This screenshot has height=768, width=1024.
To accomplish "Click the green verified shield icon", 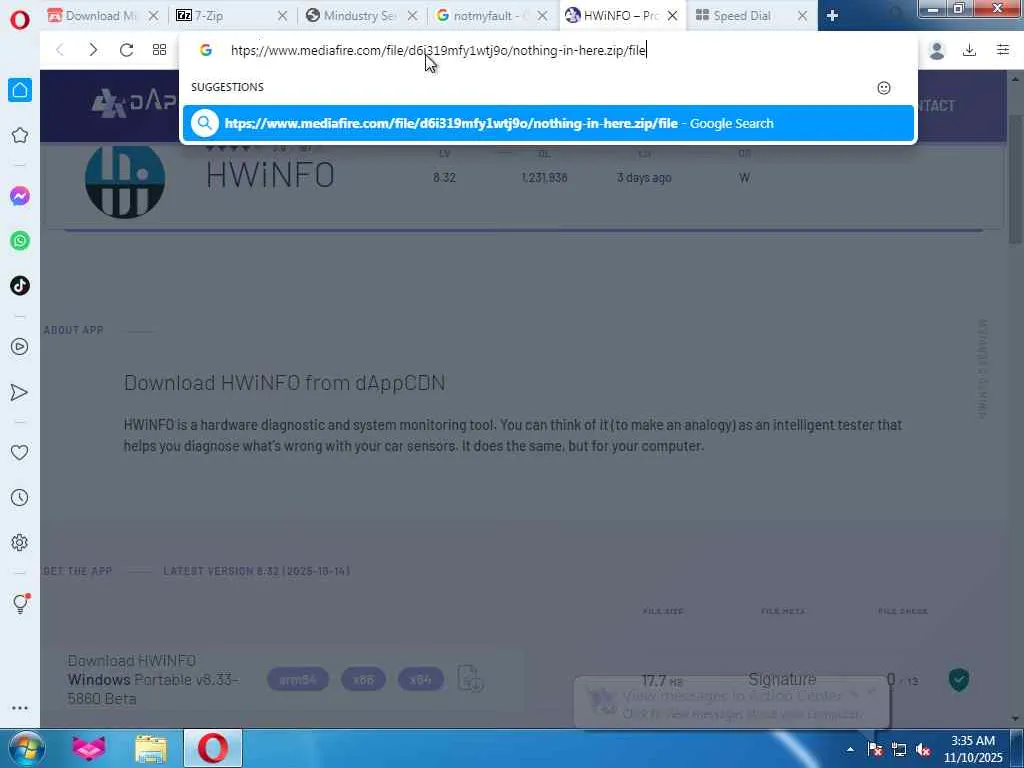I will 959,680.
